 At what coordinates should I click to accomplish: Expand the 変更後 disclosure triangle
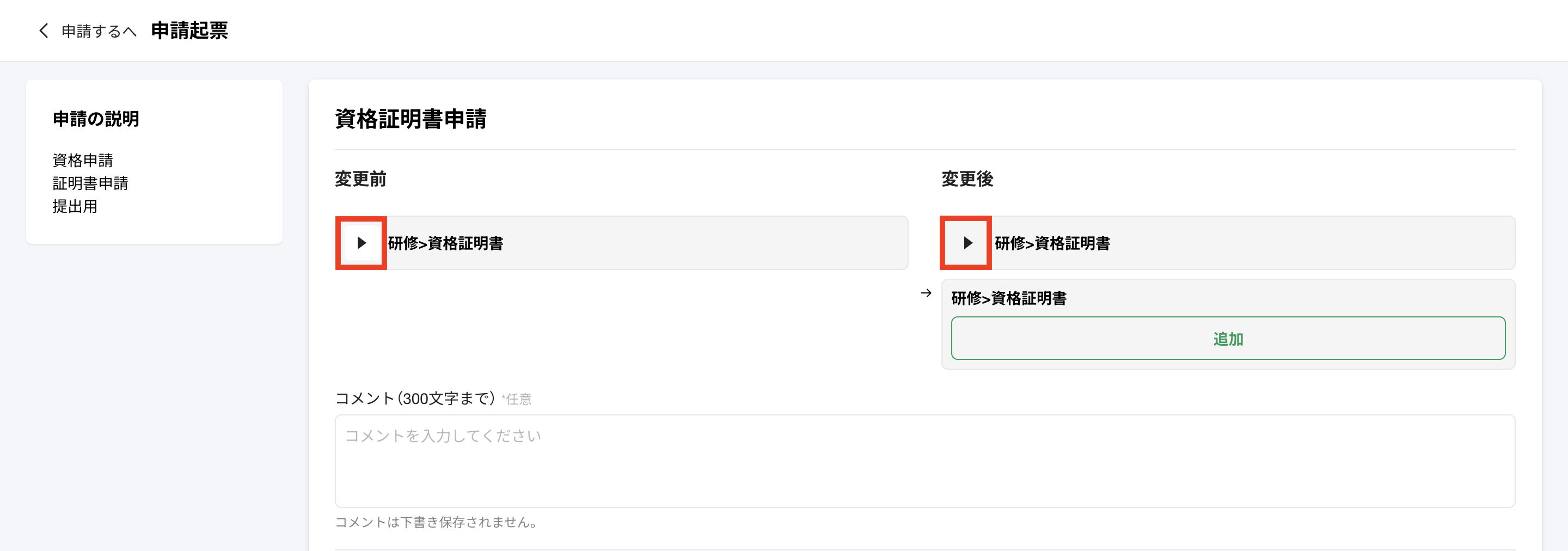point(968,243)
